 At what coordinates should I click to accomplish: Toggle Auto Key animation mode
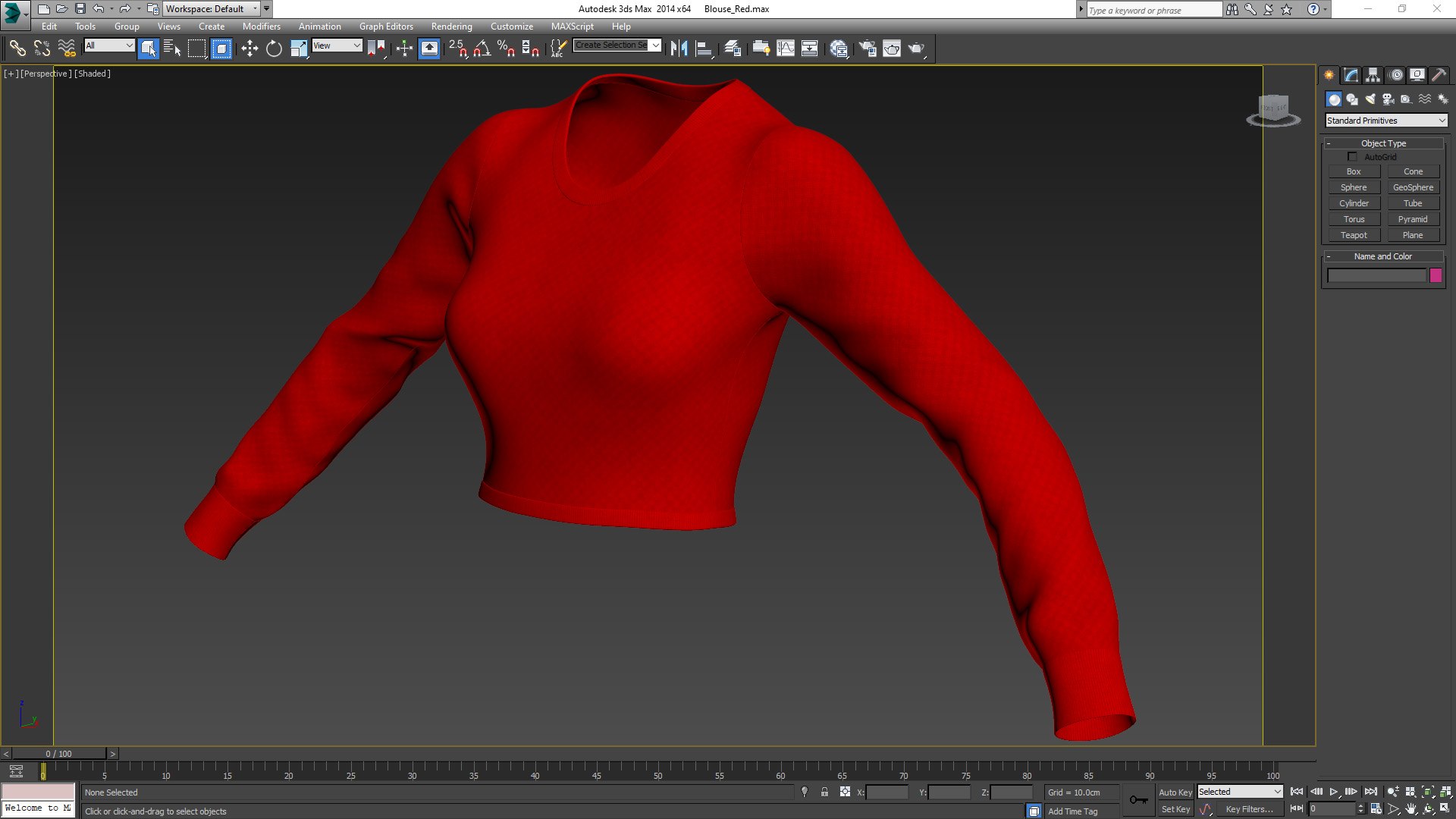pos(1175,792)
